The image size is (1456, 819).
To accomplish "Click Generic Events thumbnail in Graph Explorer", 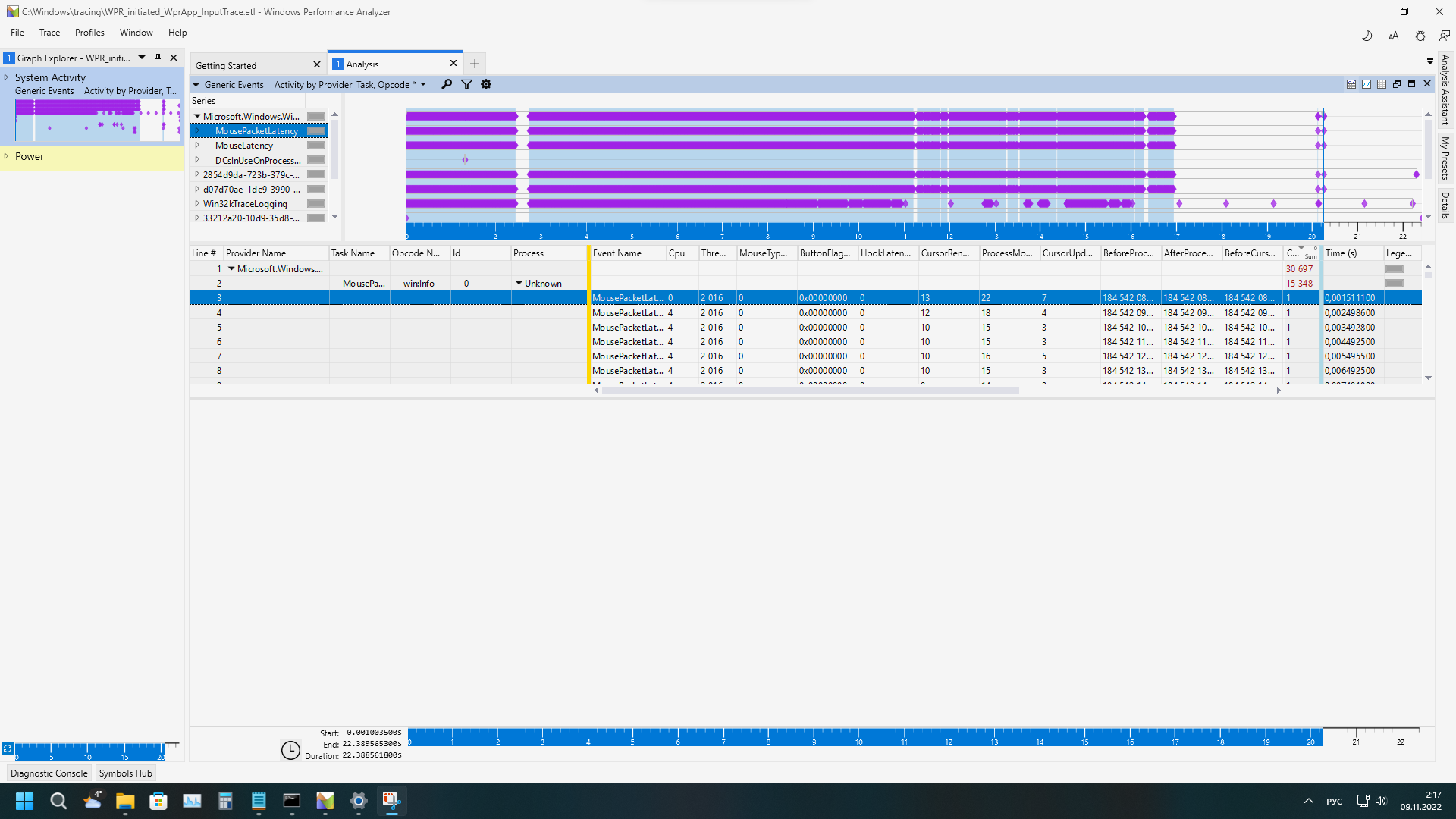I will point(97,120).
